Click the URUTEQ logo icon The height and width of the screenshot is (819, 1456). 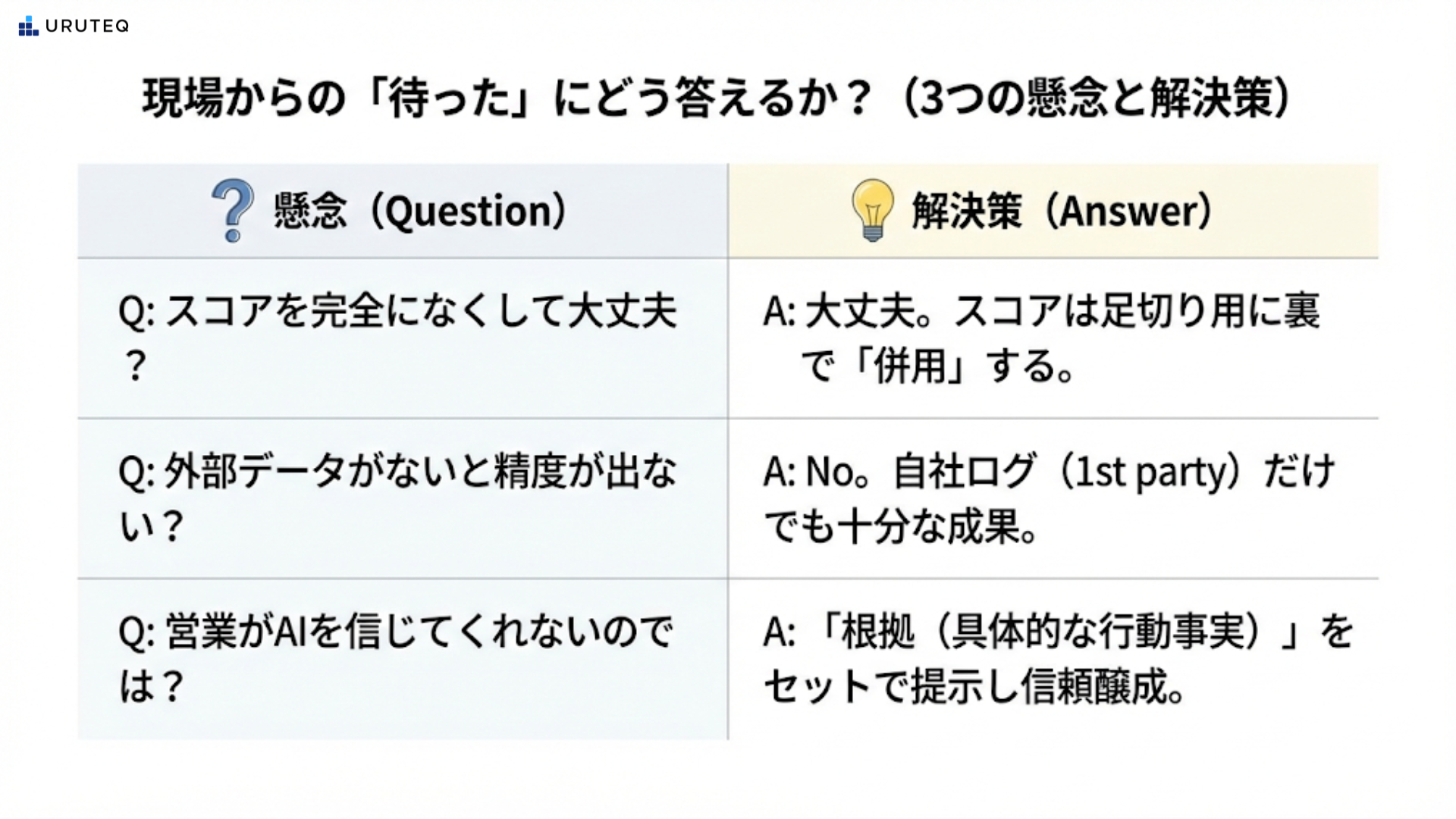[28, 27]
